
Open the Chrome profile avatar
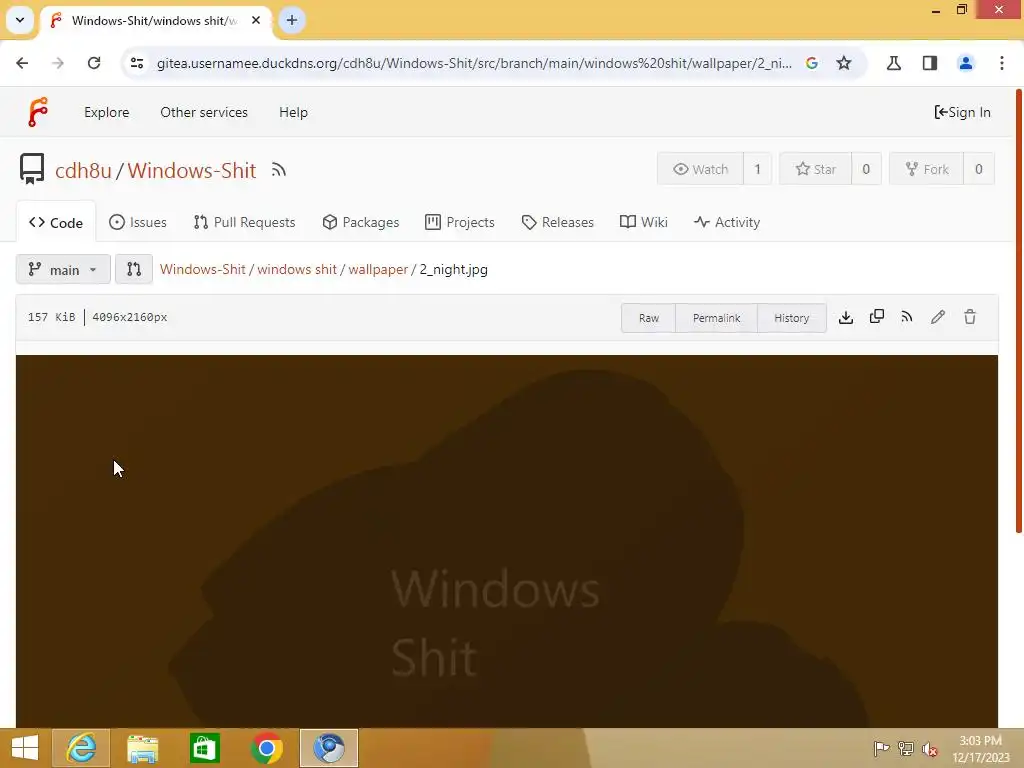pos(966,63)
